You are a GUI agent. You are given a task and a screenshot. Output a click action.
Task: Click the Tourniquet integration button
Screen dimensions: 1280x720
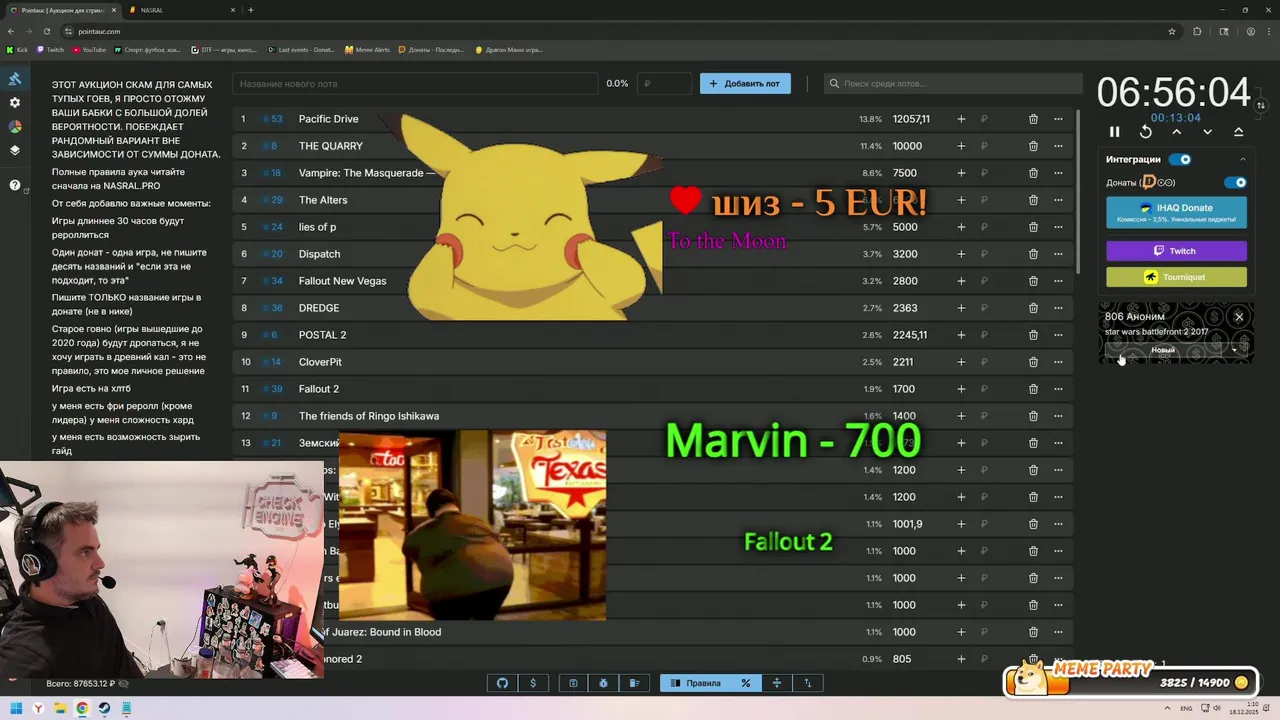tap(1176, 277)
